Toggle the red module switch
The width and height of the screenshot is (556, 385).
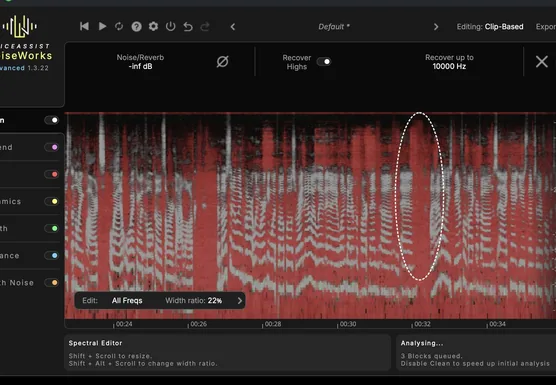pyautogui.click(x=52, y=174)
